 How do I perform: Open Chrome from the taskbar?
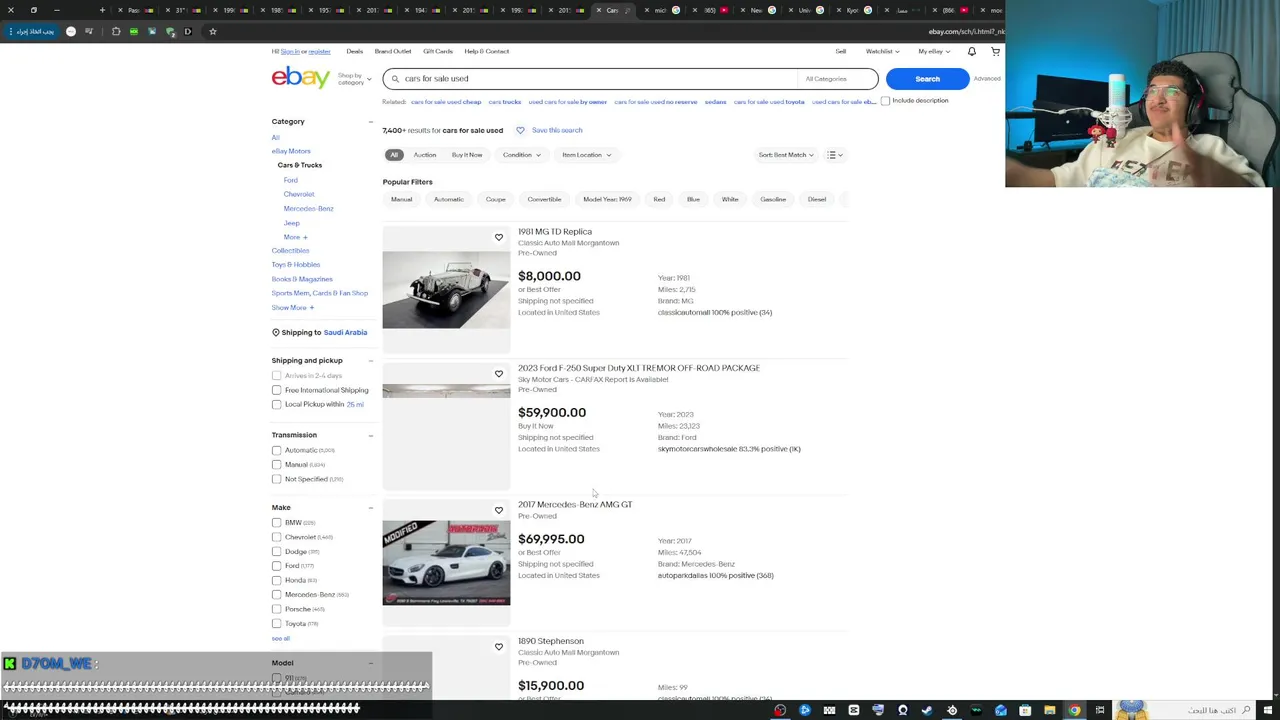click(x=1074, y=710)
